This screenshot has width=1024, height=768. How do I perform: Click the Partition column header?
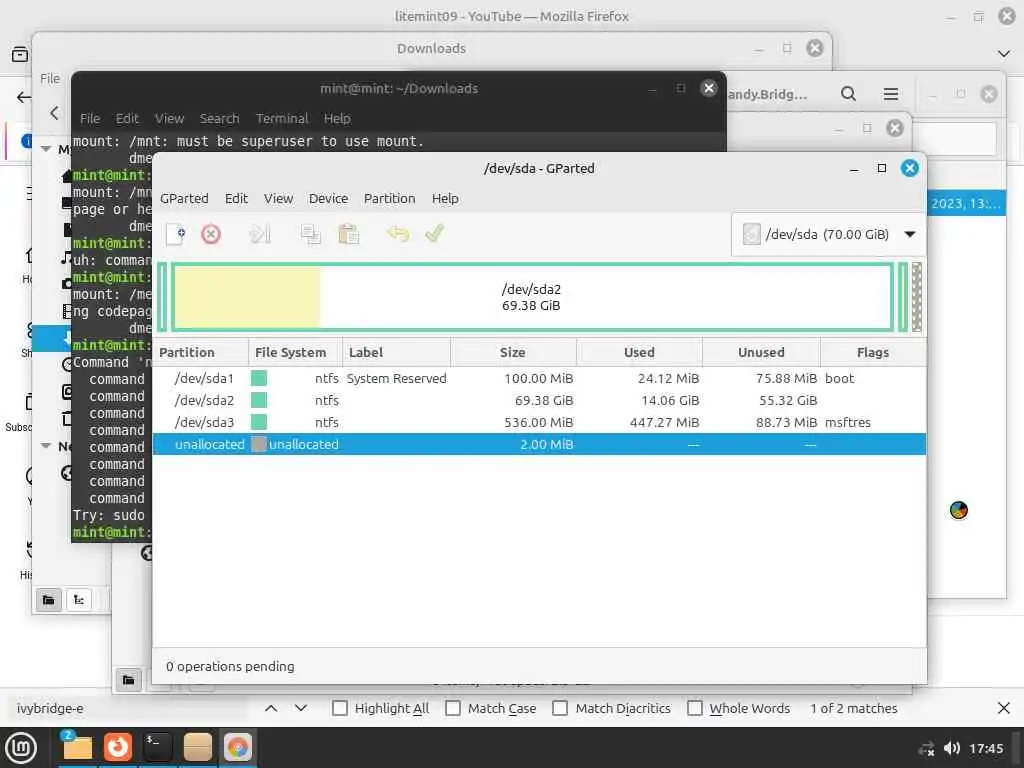tap(200, 353)
